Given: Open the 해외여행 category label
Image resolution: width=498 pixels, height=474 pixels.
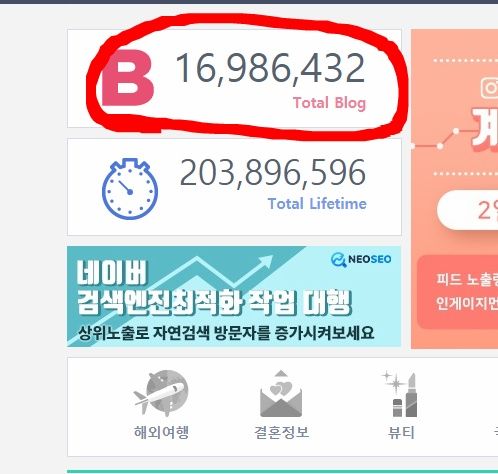Looking at the screenshot, I should (x=161, y=432).
